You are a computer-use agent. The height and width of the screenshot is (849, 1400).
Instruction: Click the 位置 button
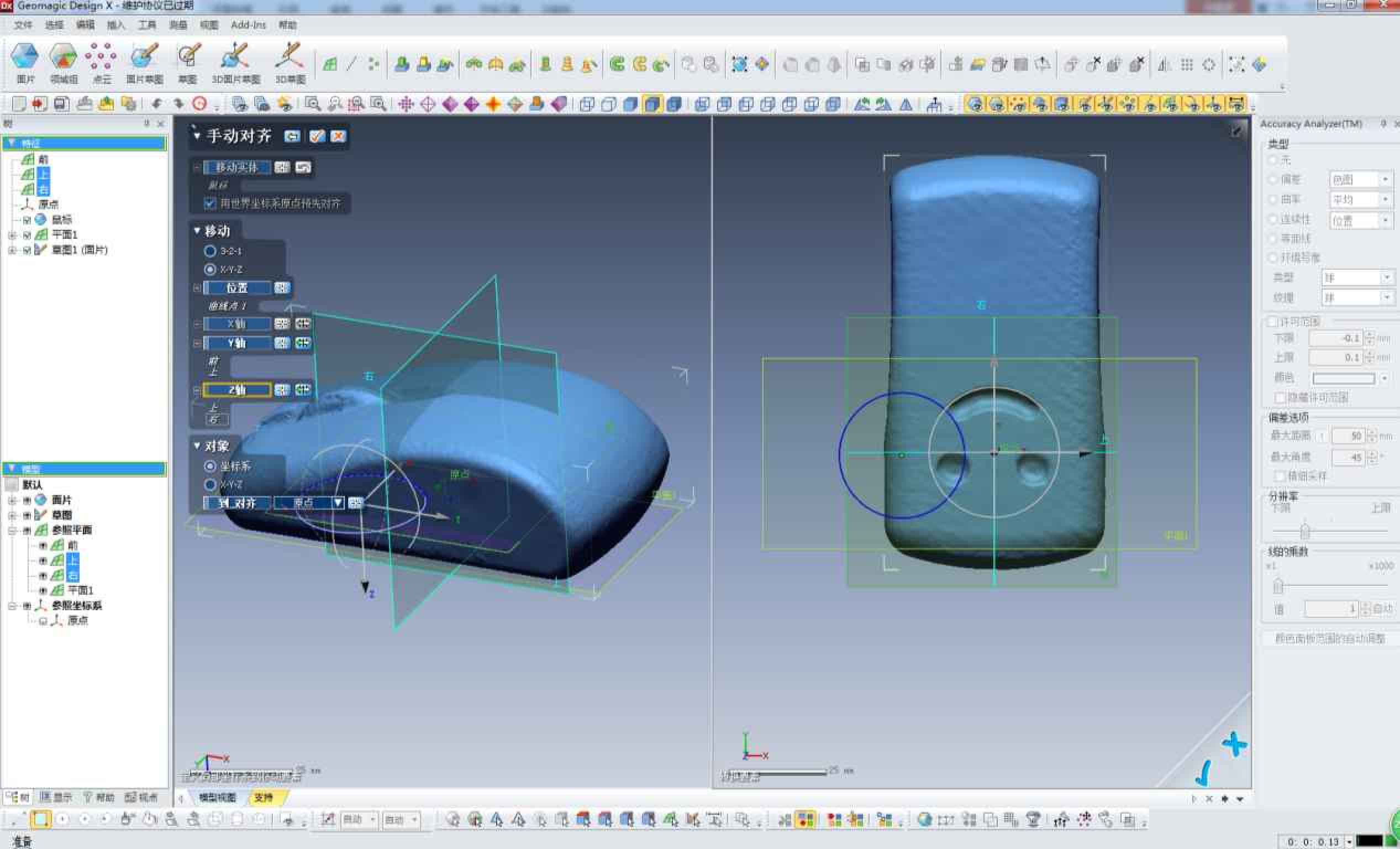click(236, 287)
